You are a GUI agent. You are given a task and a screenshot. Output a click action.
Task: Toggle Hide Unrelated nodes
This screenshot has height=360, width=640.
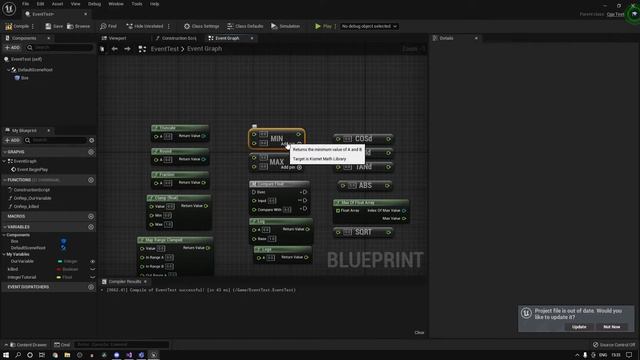point(144,26)
